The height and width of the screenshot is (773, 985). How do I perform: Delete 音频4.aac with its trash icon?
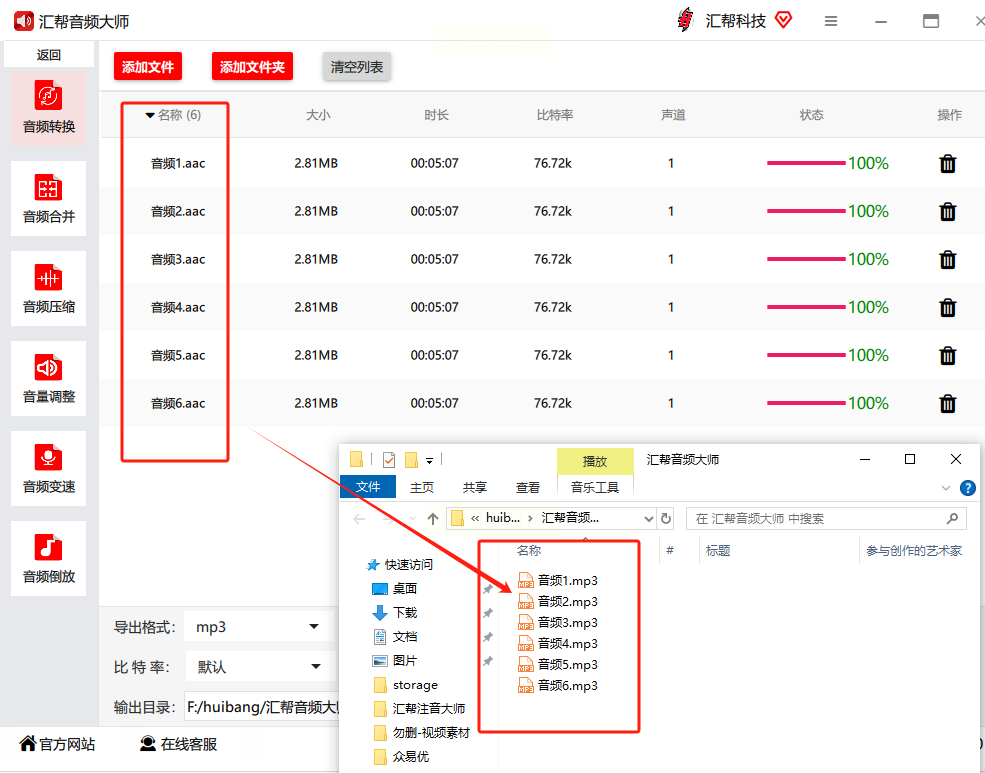coord(947,308)
